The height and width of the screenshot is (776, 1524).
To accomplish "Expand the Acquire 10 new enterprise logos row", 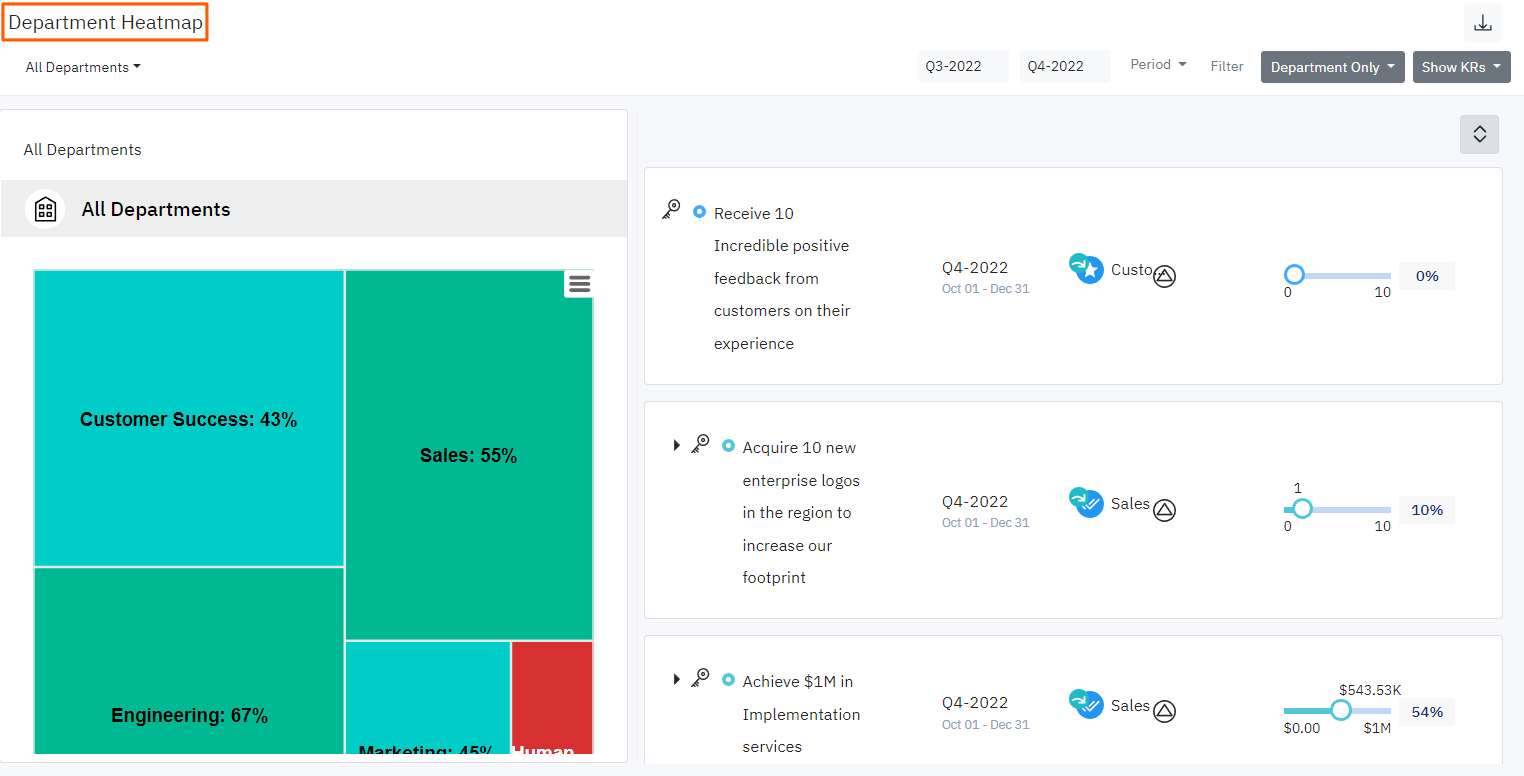I will coord(677,445).
